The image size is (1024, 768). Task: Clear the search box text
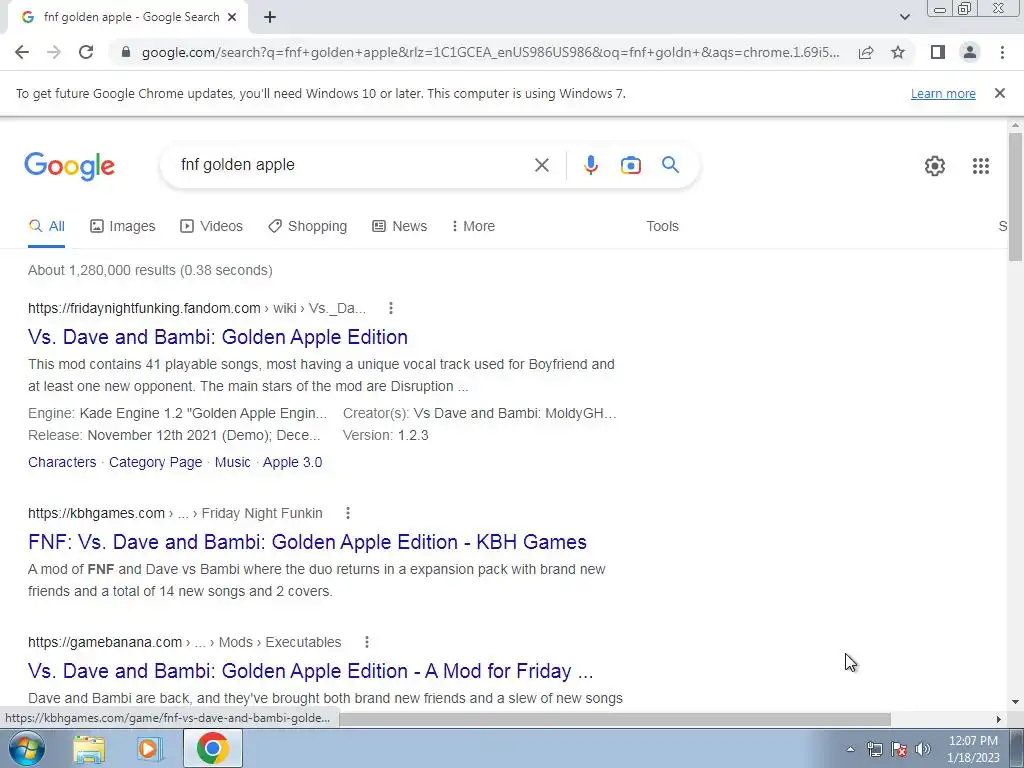pyautogui.click(x=541, y=165)
